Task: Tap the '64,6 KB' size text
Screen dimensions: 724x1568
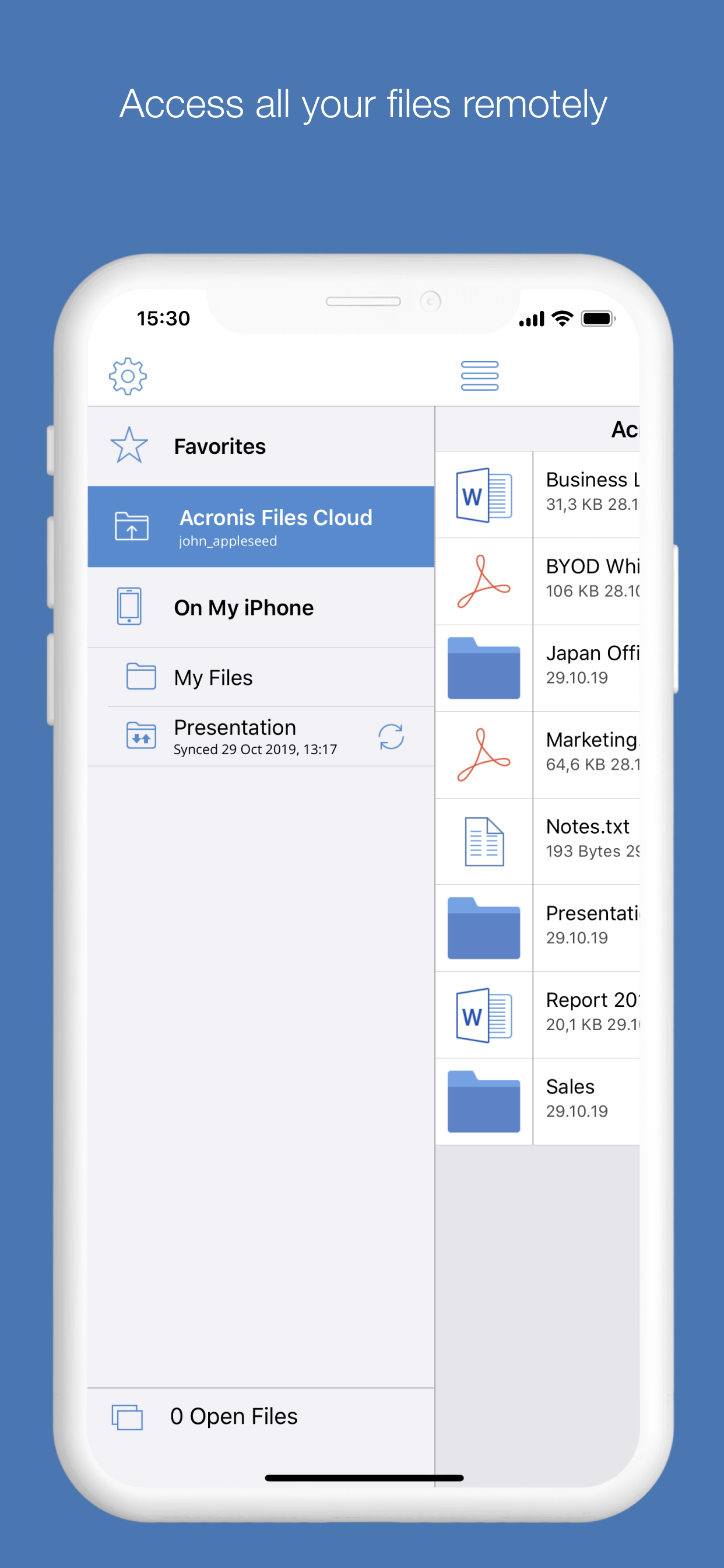Action: tap(575, 765)
